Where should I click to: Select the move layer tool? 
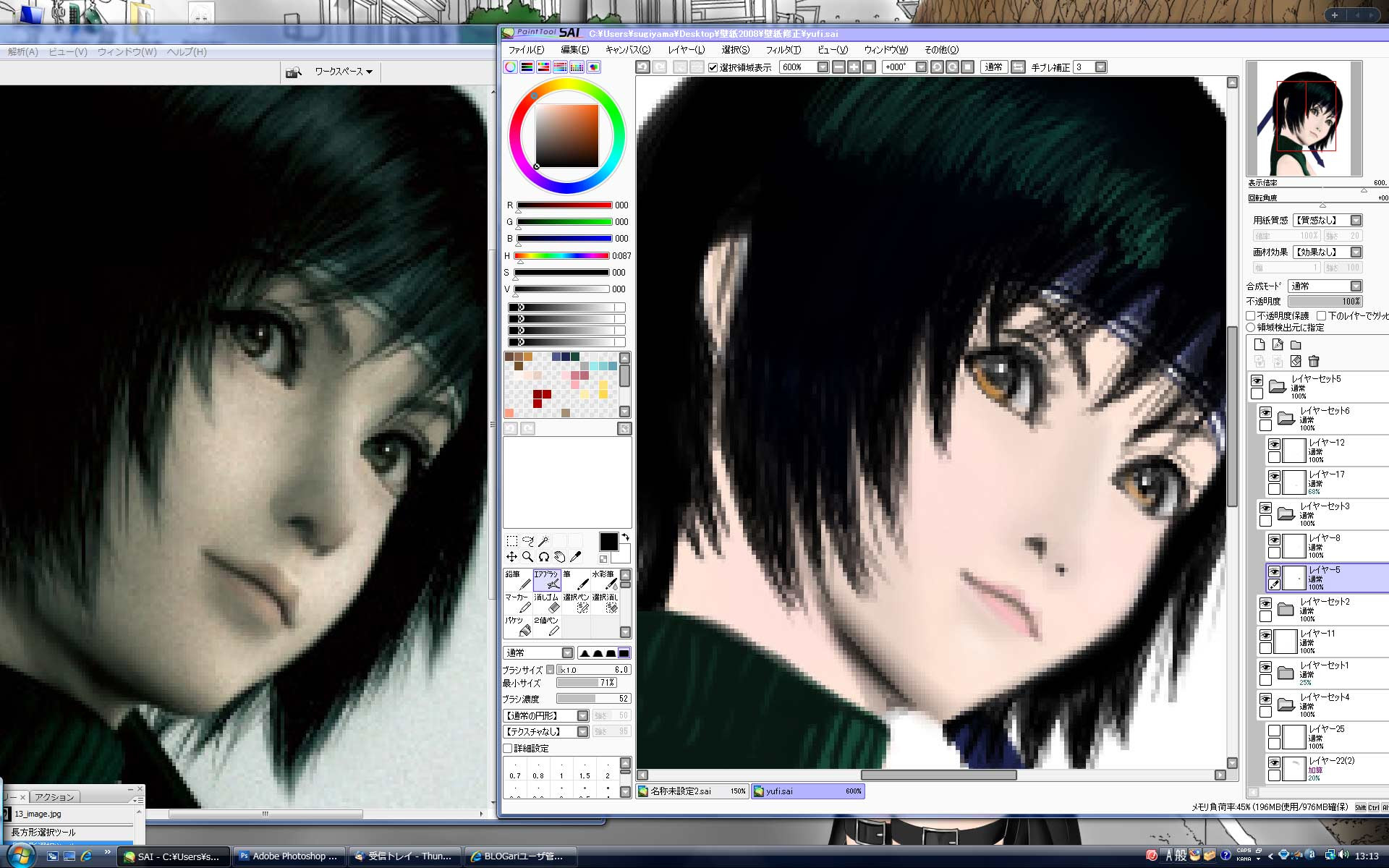tap(512, 556)
